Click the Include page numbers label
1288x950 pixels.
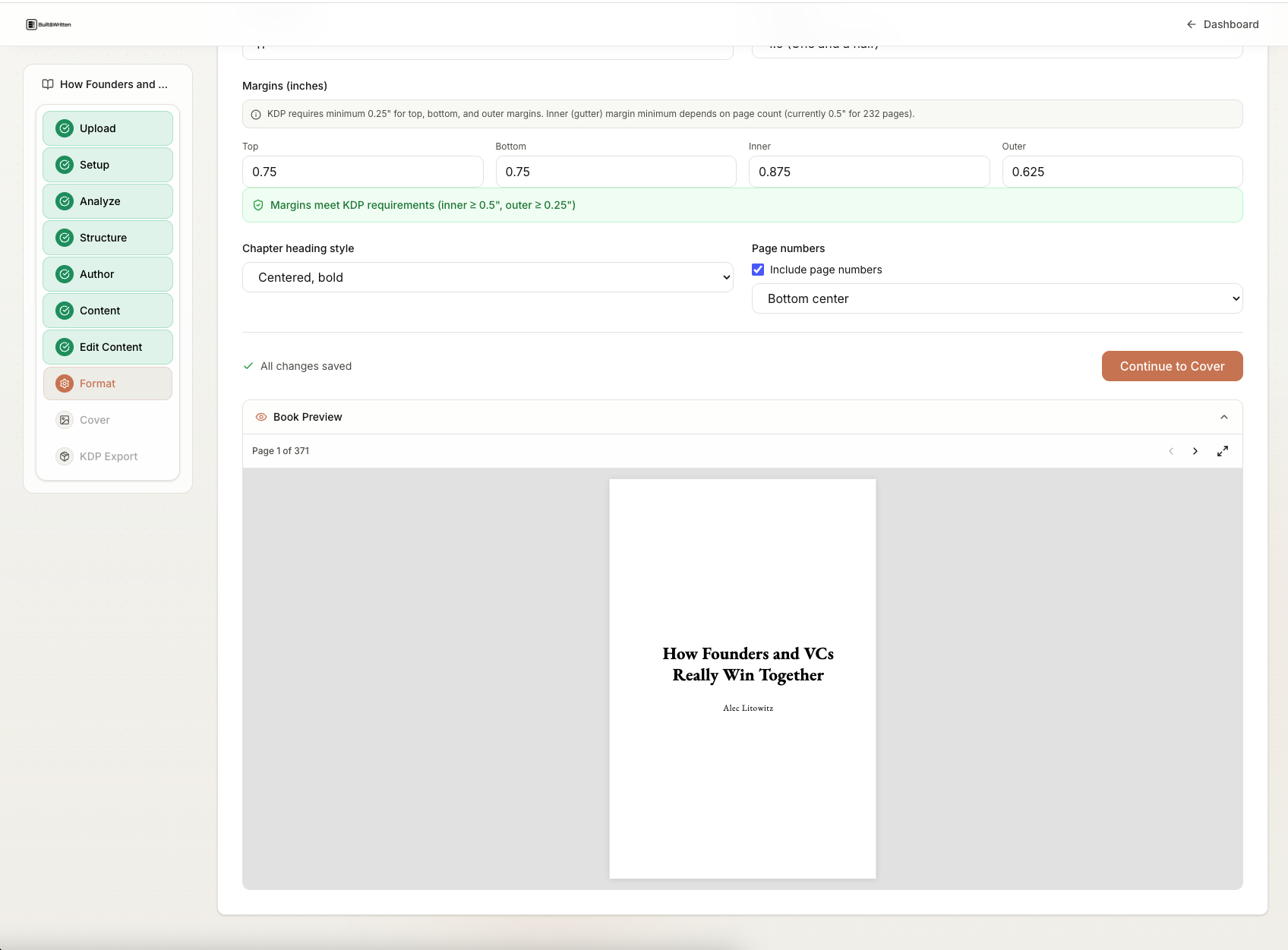tap(826, 270)
